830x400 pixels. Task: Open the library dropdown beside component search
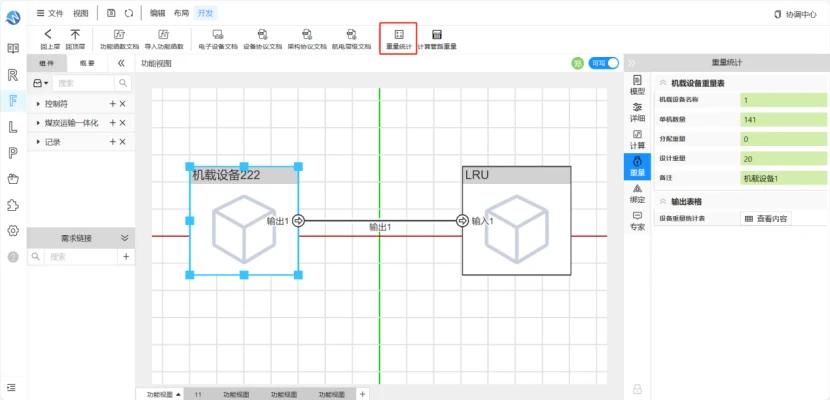pos(41,83)
